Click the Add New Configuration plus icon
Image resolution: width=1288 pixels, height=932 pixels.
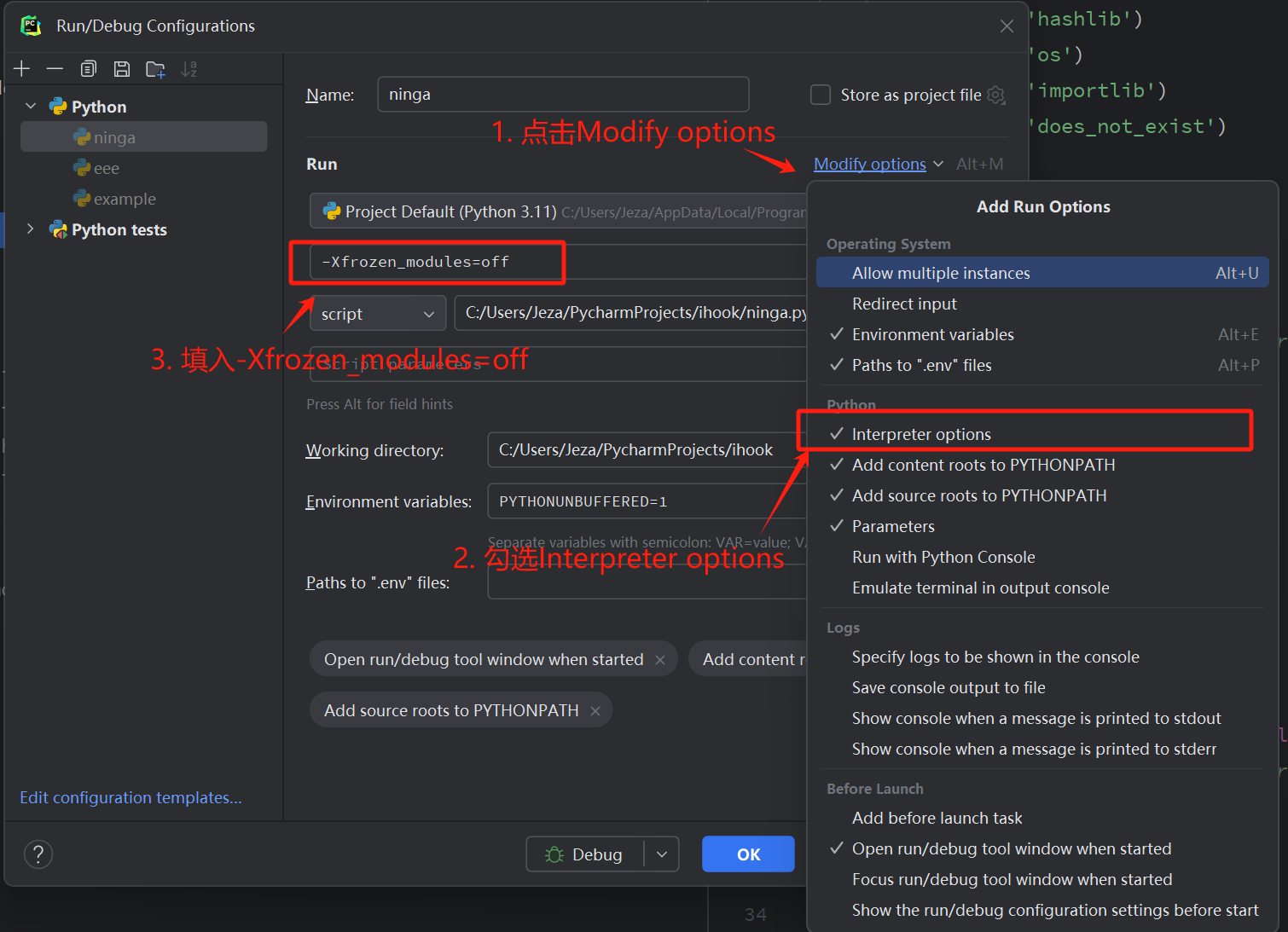pyautogui.click(x=22, y=69)
